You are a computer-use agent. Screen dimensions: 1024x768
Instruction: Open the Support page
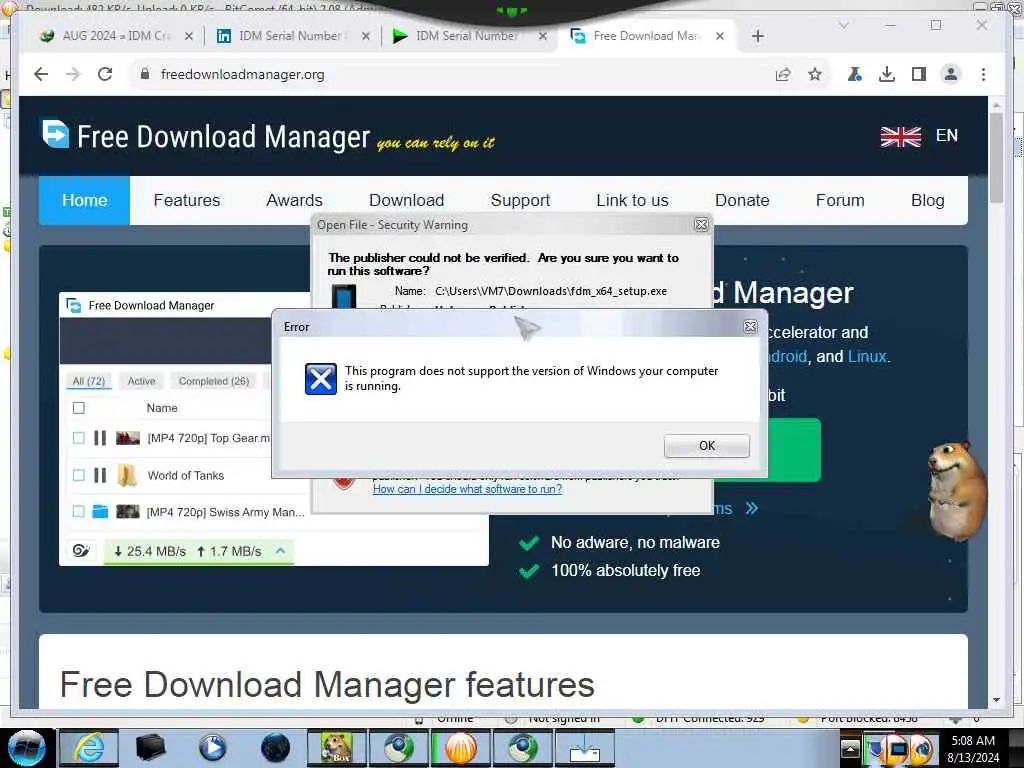(x=520, y=200)
